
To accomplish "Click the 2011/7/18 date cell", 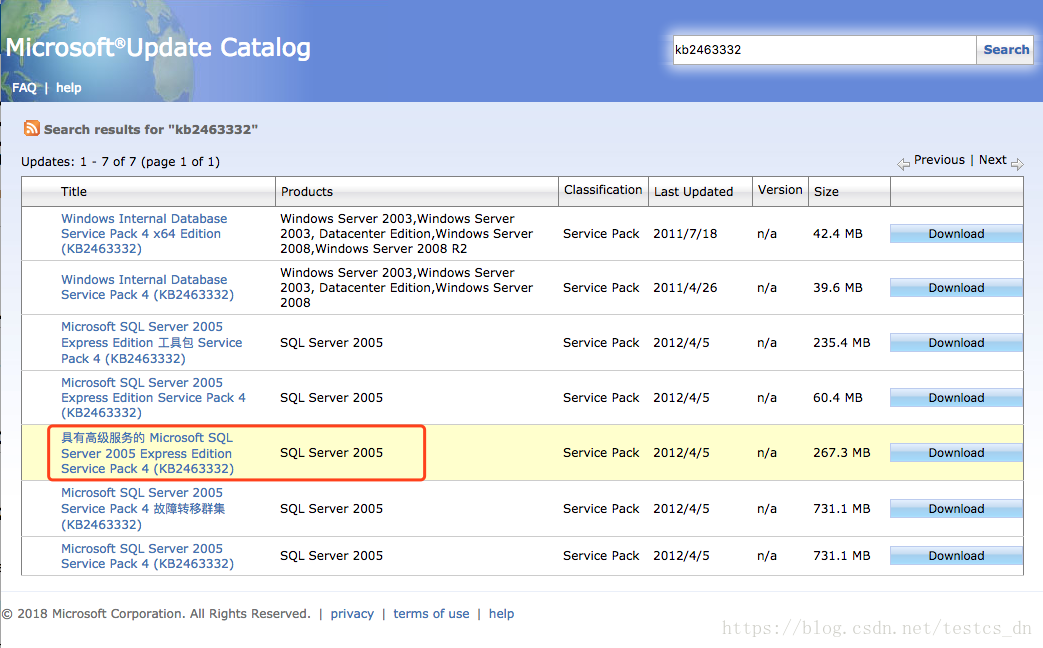I will [685, 234].
